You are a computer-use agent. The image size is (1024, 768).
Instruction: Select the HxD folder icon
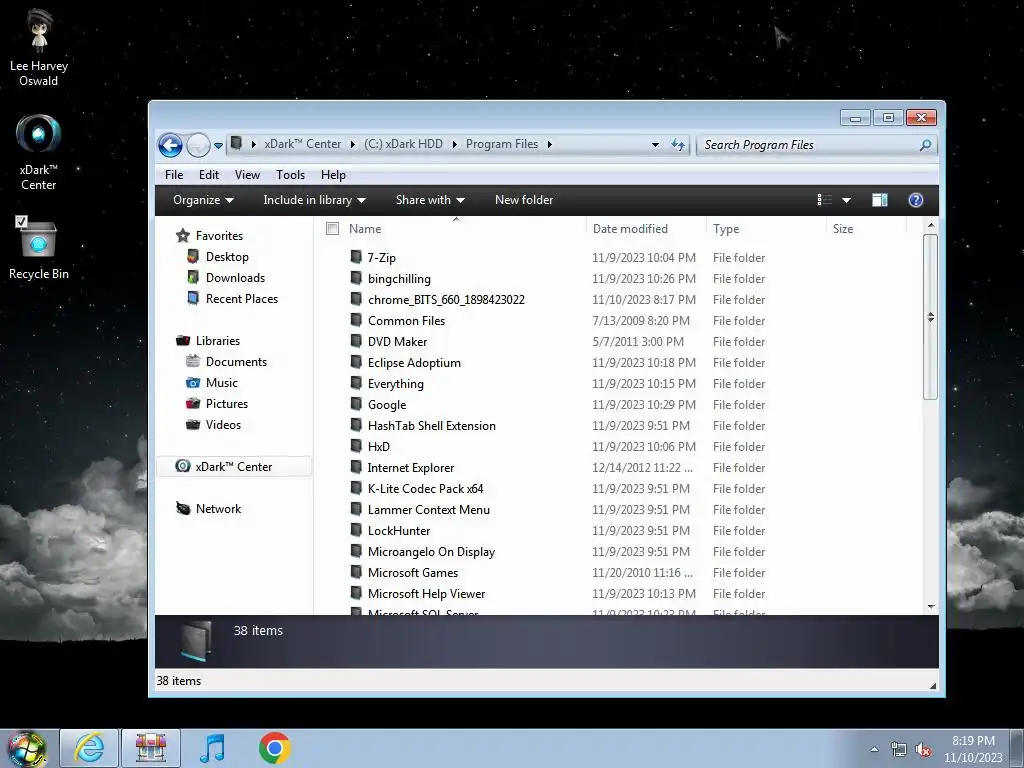356,445
